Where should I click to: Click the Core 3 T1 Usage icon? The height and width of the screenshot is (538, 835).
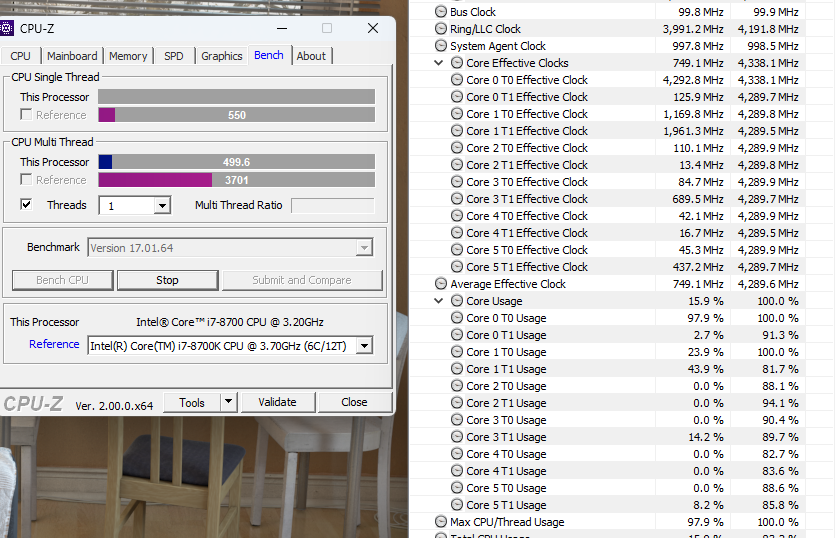(456, 437)
